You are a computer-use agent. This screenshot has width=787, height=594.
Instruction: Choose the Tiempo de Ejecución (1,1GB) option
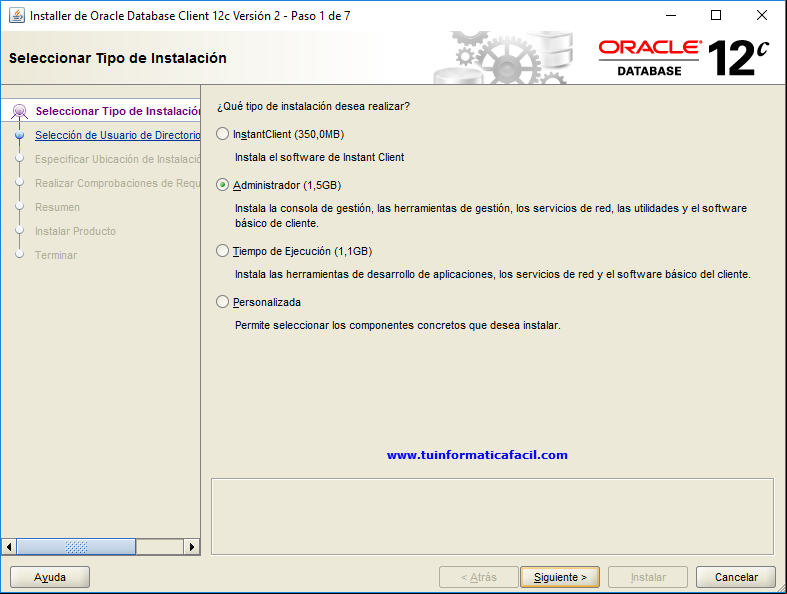pyautogui.click(x=222, y=251)
